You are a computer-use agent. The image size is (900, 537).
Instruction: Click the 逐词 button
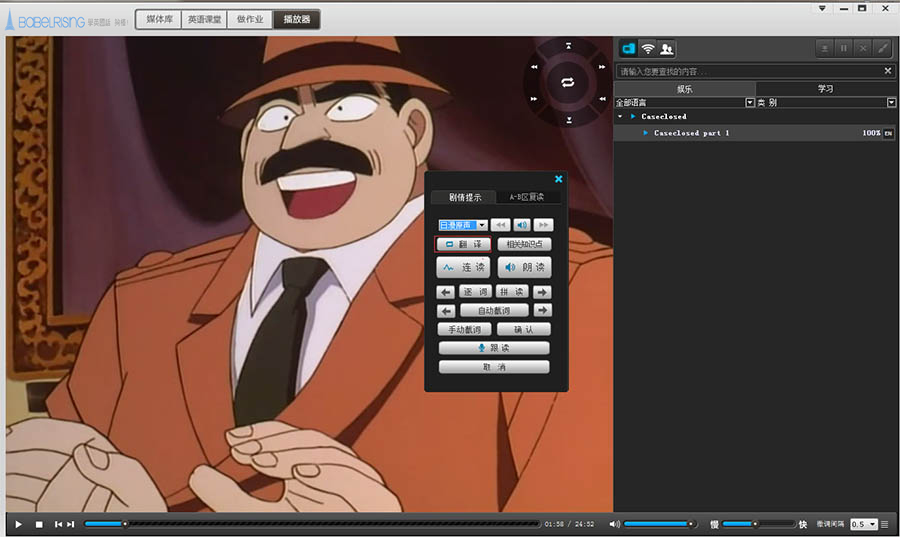point(475,292)
